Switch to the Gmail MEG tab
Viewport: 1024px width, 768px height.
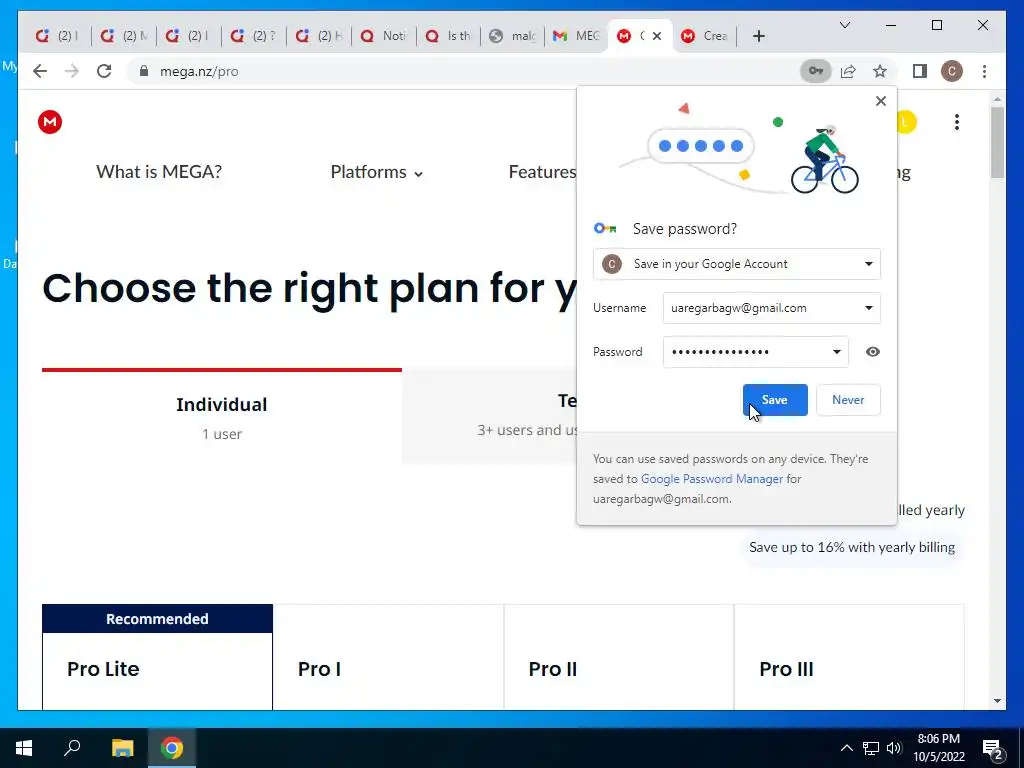(575, 36)
